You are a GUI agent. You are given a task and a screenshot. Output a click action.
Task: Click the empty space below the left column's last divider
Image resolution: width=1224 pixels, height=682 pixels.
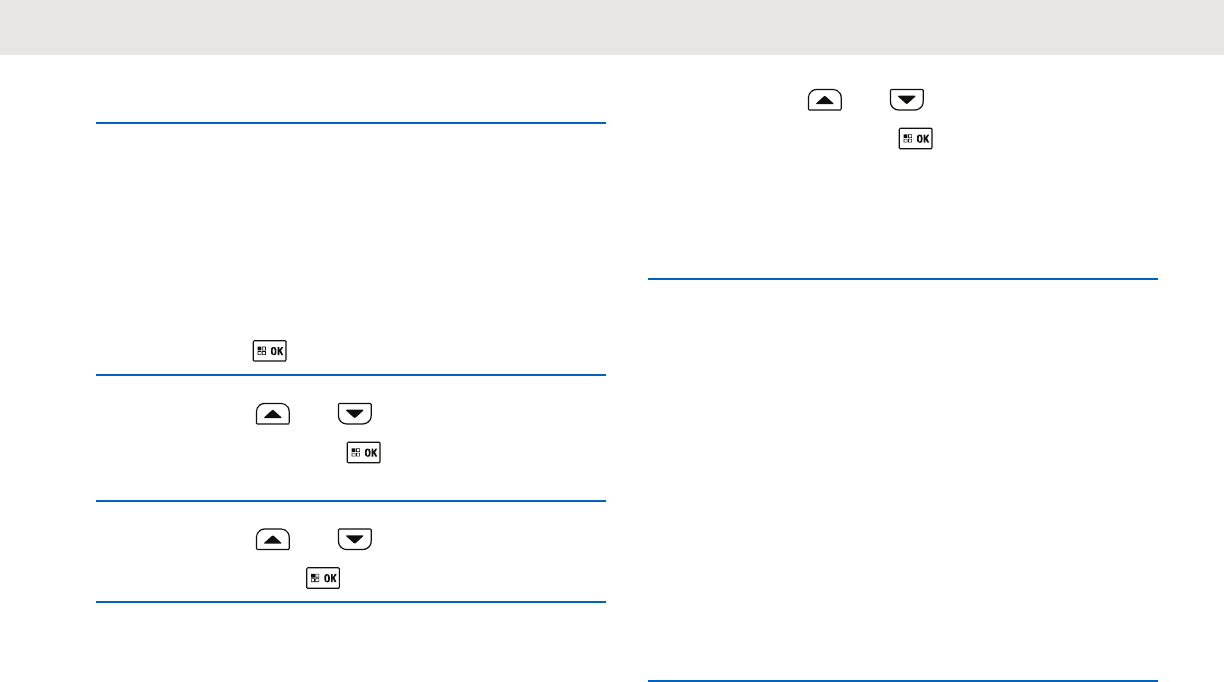[351, 645]
